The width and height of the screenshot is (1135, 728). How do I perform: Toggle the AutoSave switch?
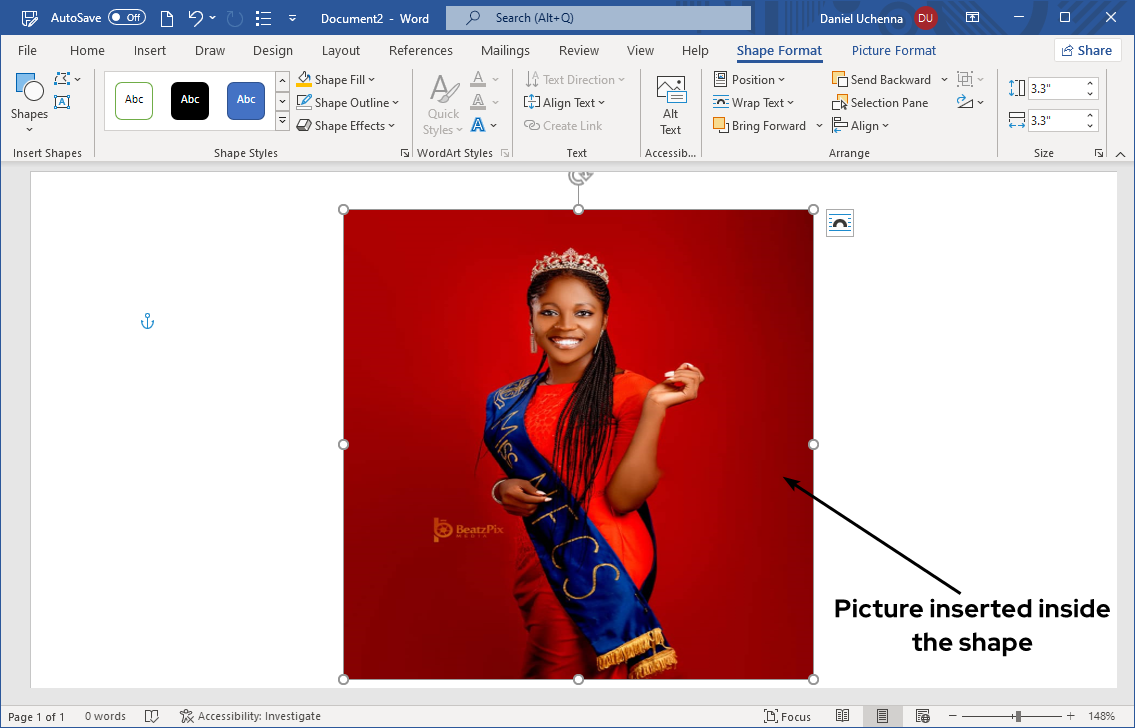pos(127,18)
